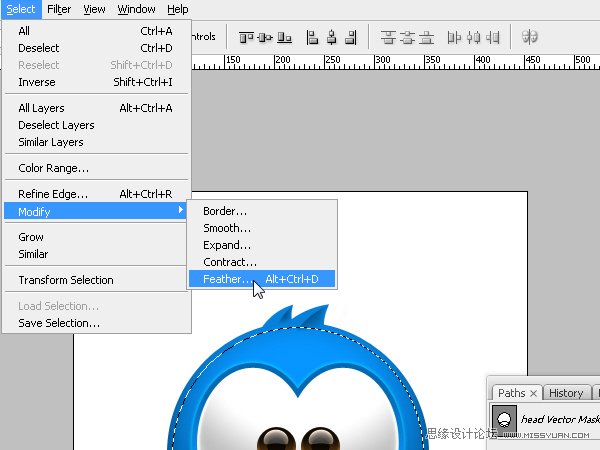The height and width of the screenshot is (450, 600).
Task: Click the Align Right Edges icon
Action: point(351,37)
